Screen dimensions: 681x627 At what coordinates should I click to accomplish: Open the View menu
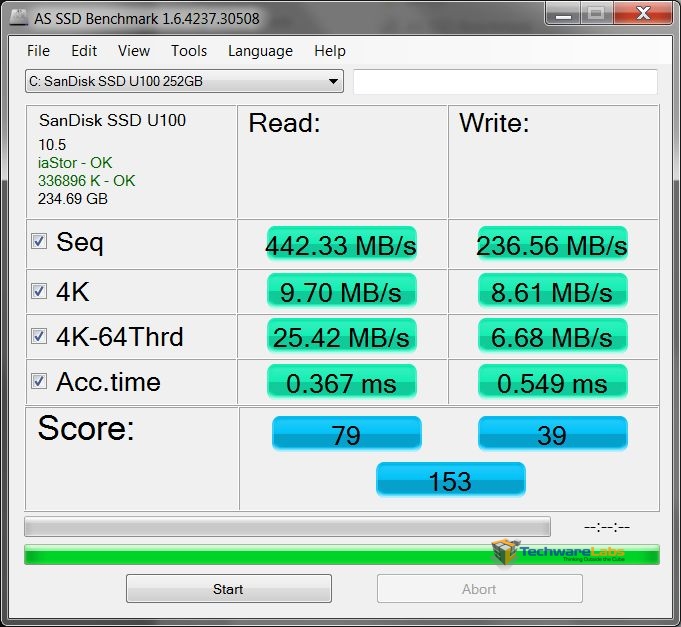(134, 51)
